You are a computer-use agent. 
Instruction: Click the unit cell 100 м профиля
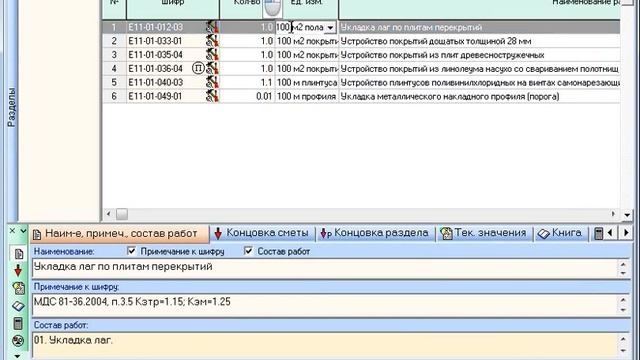click(x=307, y=96)
